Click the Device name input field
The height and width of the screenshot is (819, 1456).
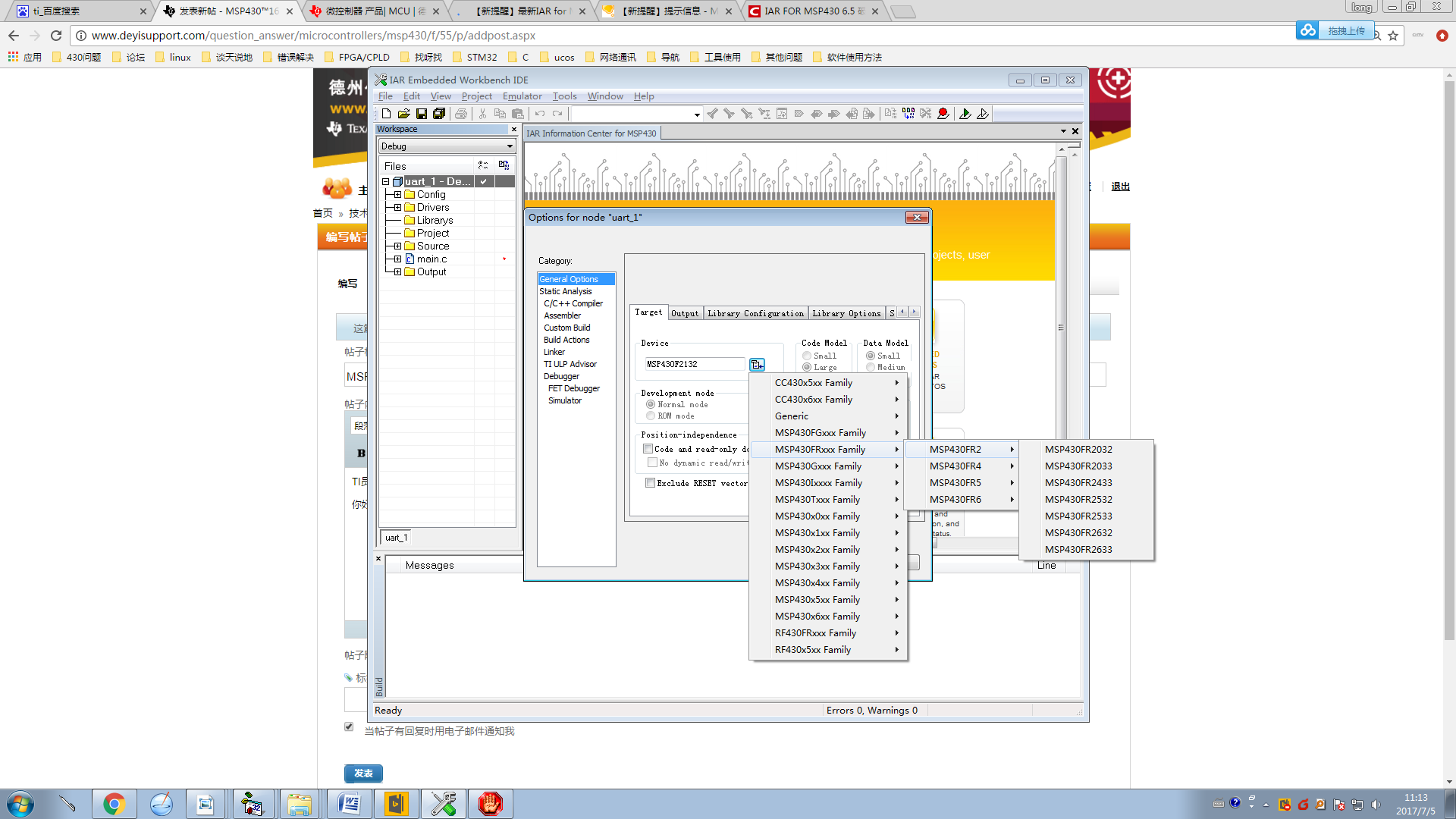pos(694,365)
